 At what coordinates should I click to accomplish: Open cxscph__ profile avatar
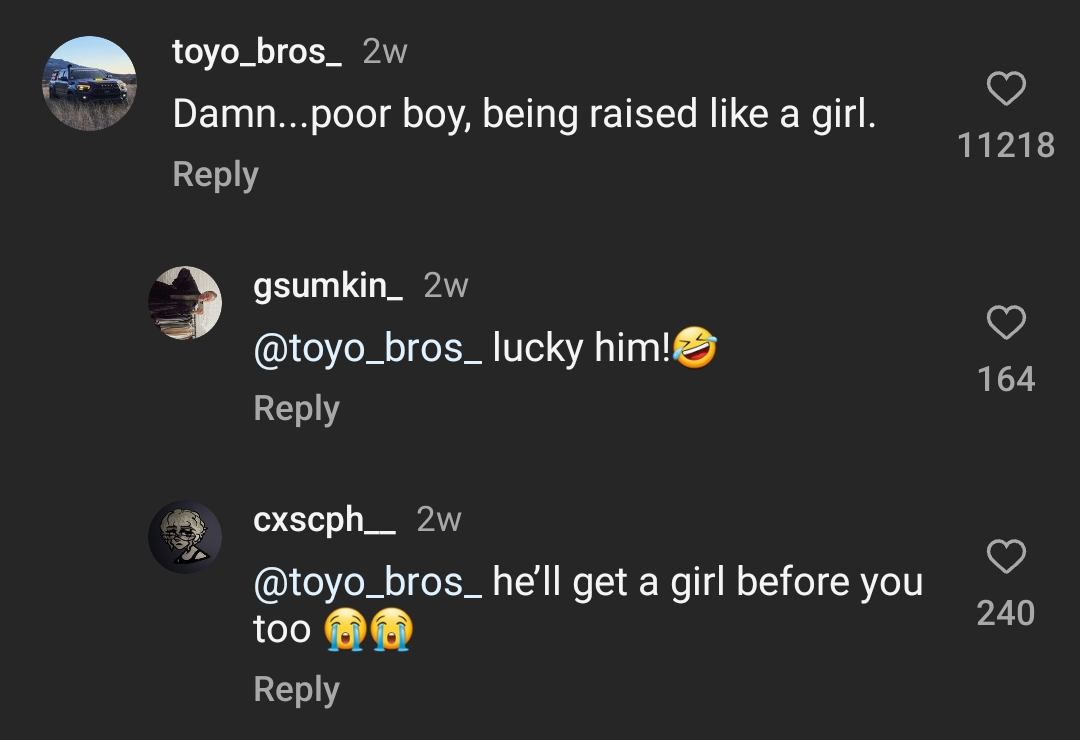click(185, 537)
